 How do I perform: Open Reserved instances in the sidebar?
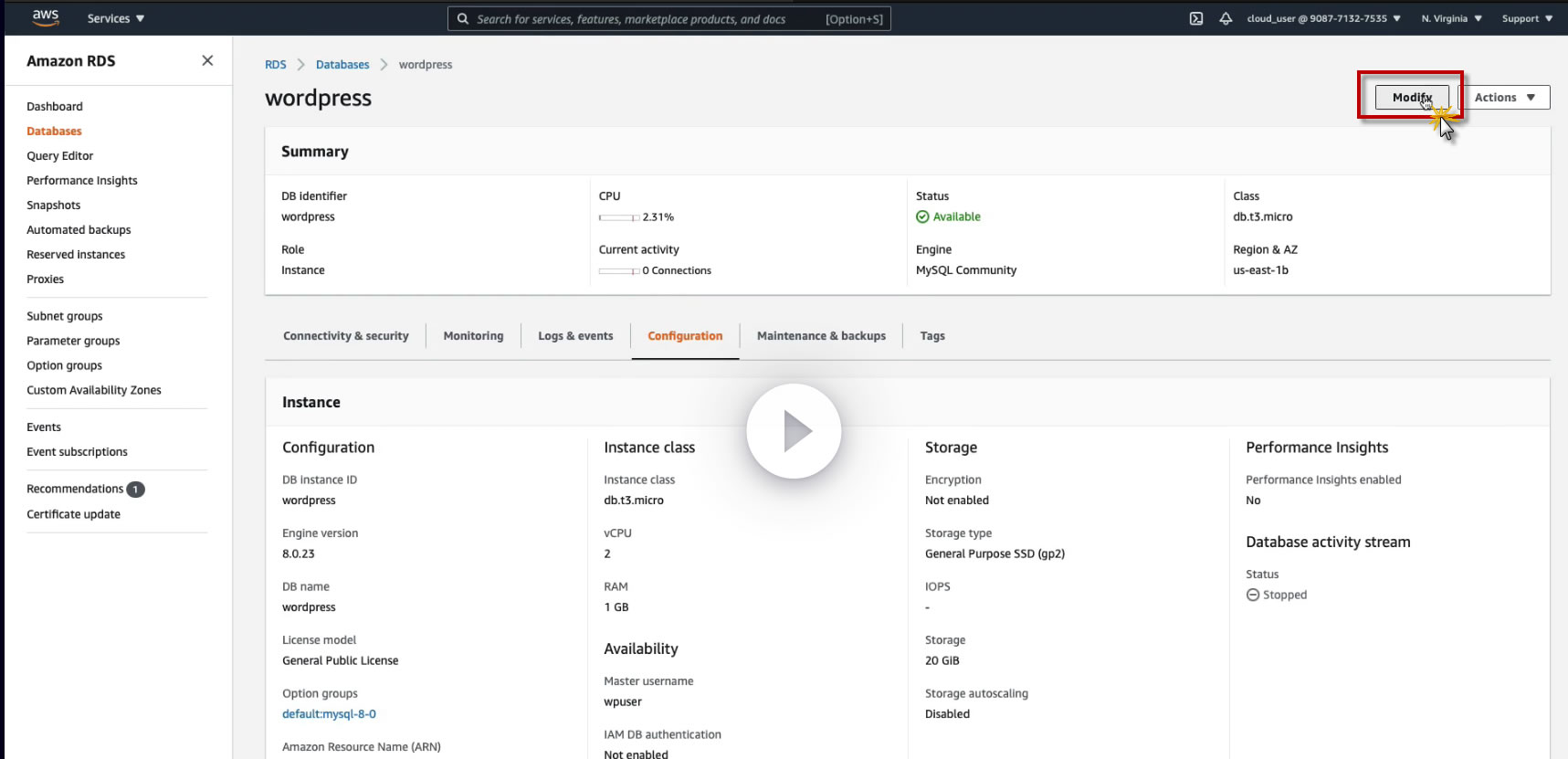(76, 255)
